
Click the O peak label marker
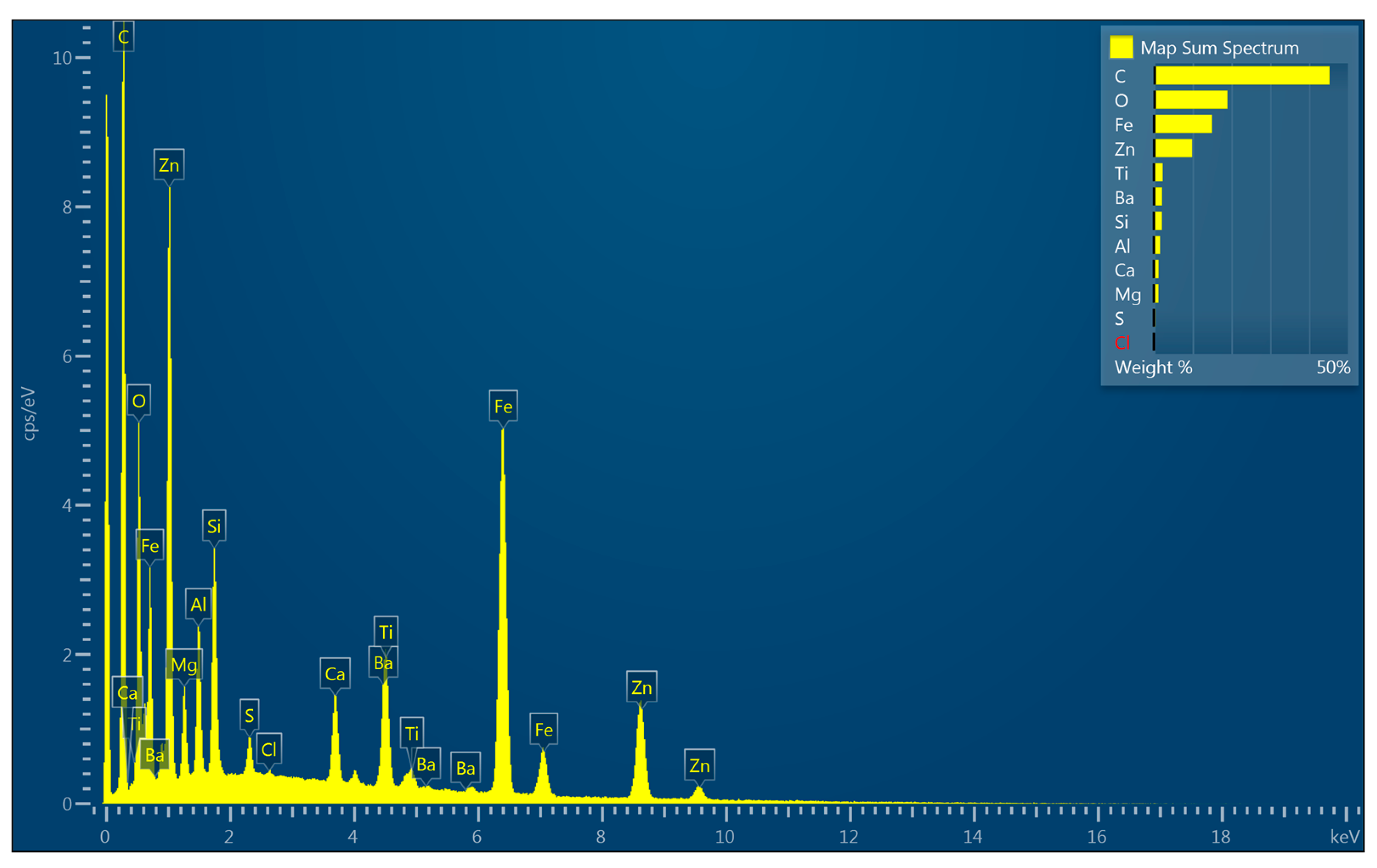click(139, 400)
